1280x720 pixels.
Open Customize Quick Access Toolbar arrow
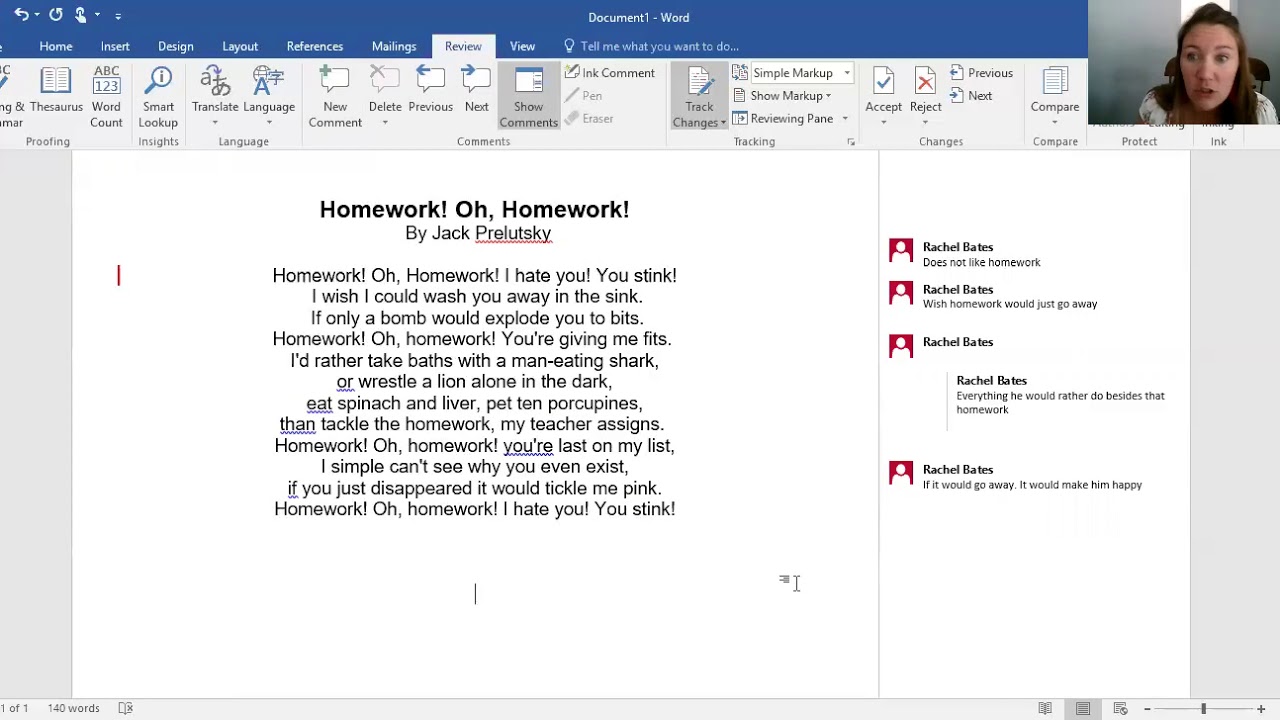(x=118, y=16)
